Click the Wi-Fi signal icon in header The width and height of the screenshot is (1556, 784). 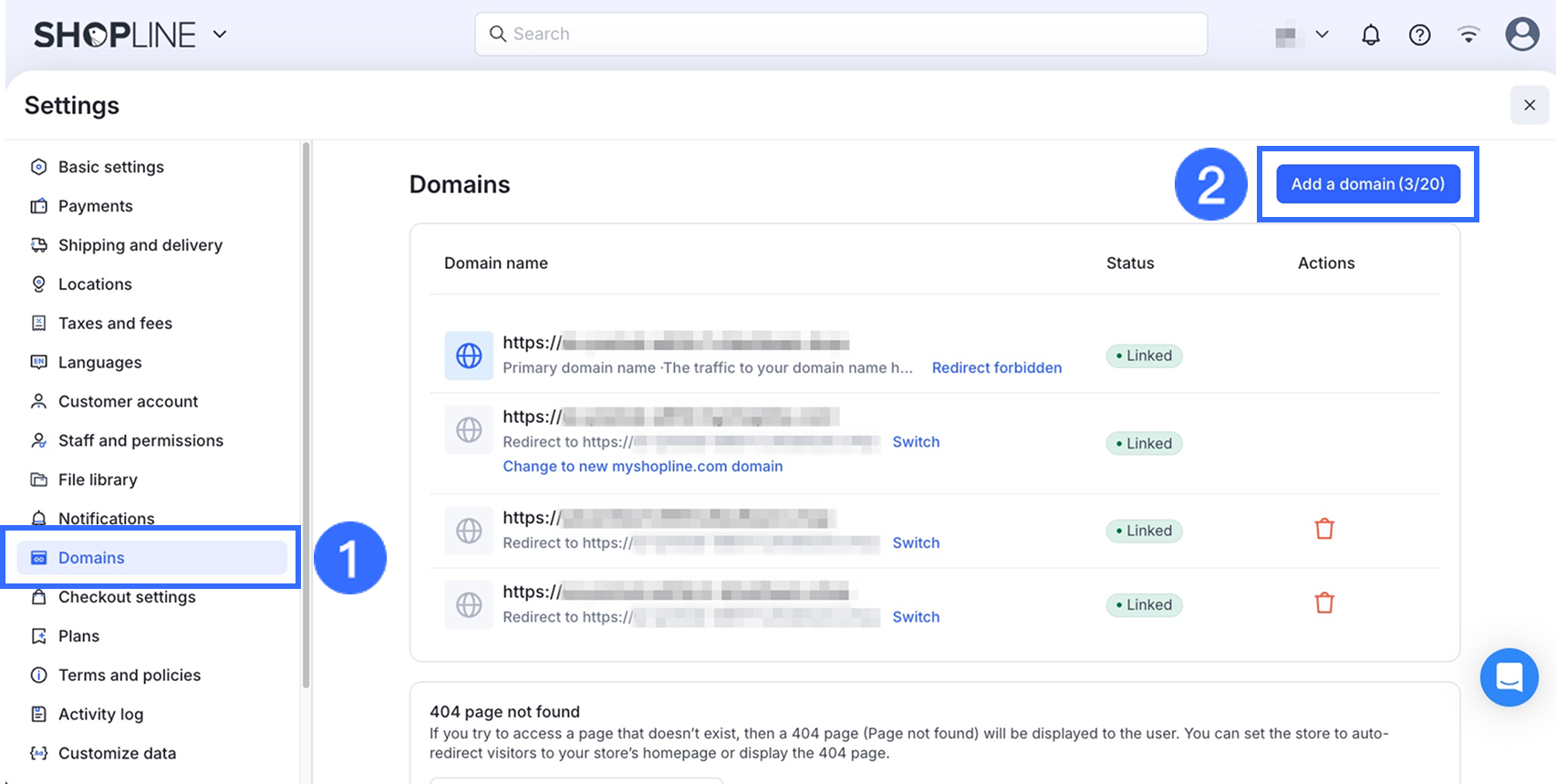click(1468, 35)
